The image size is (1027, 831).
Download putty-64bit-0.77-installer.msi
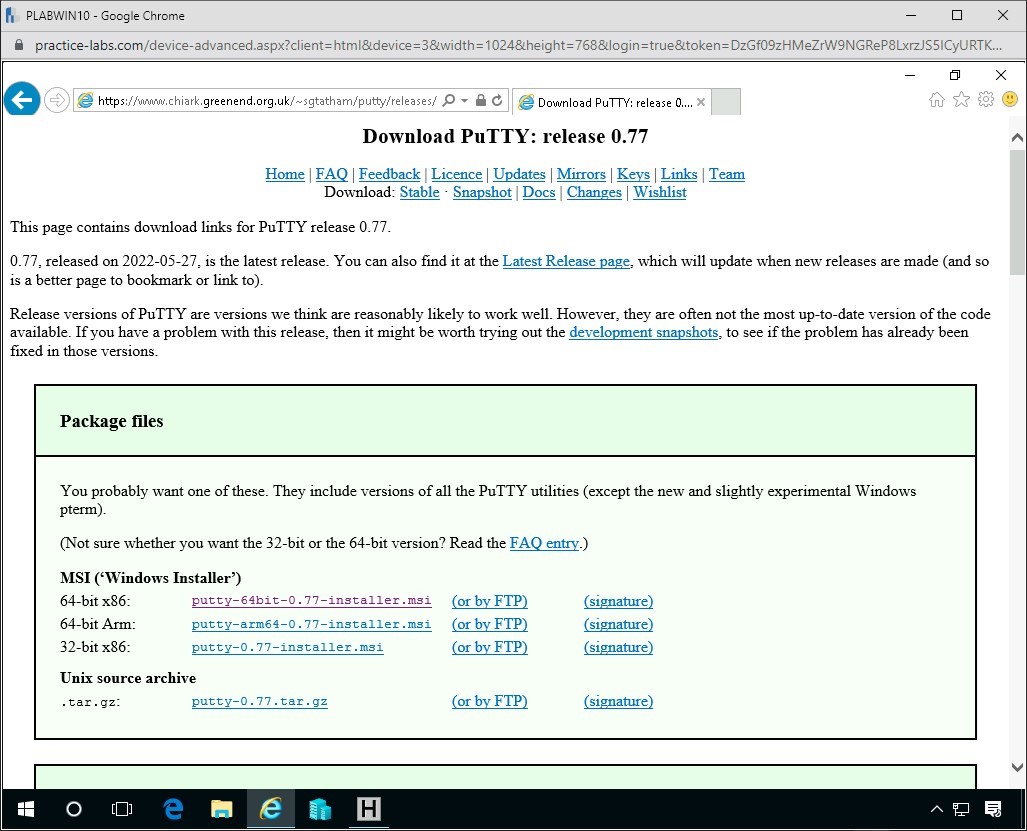310,601
